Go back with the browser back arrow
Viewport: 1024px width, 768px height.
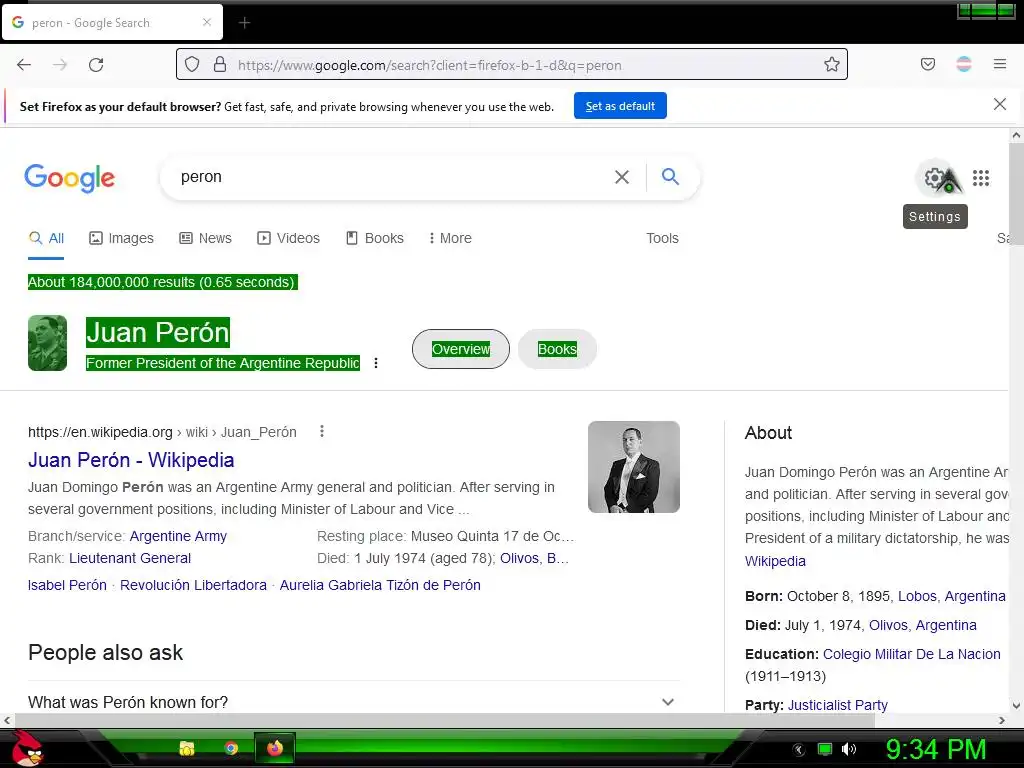tap(24, 65)
